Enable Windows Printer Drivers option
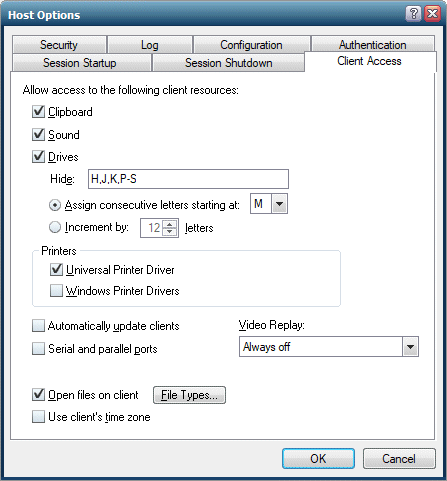 click(x=56, y=291)
